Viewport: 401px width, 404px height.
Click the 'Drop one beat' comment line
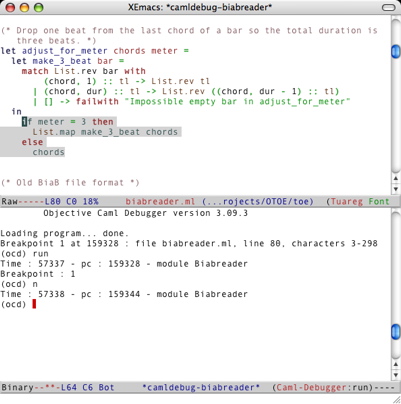[189, 31]
